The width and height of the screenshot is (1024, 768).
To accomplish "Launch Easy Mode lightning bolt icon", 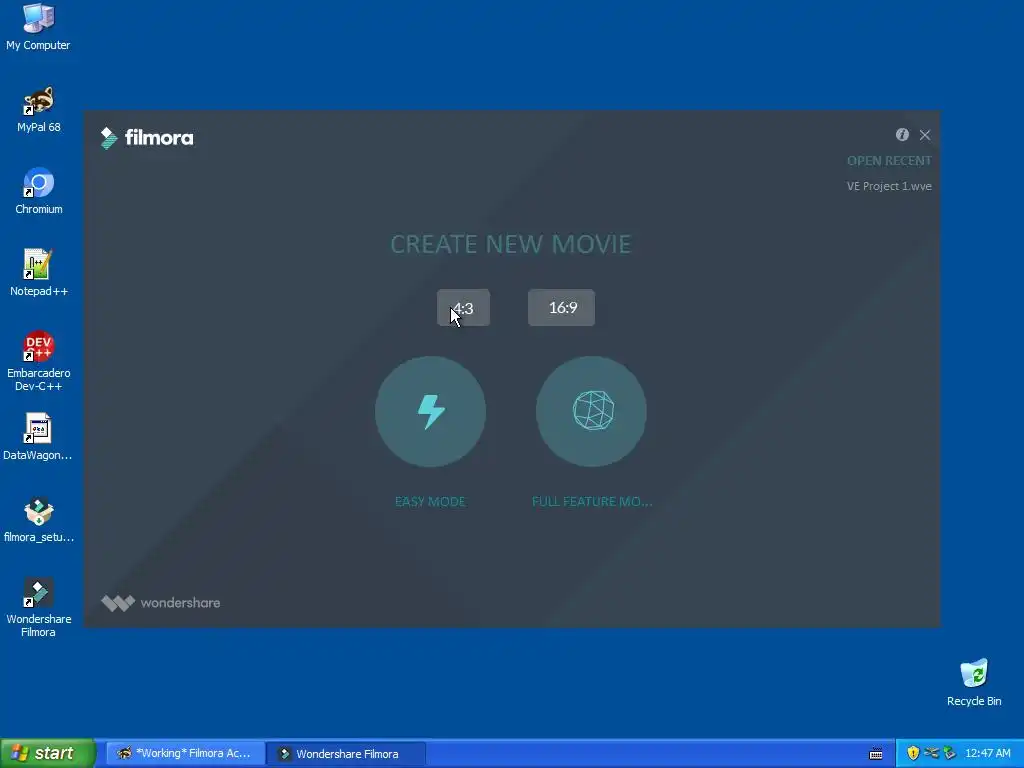I will pos(430,411).
